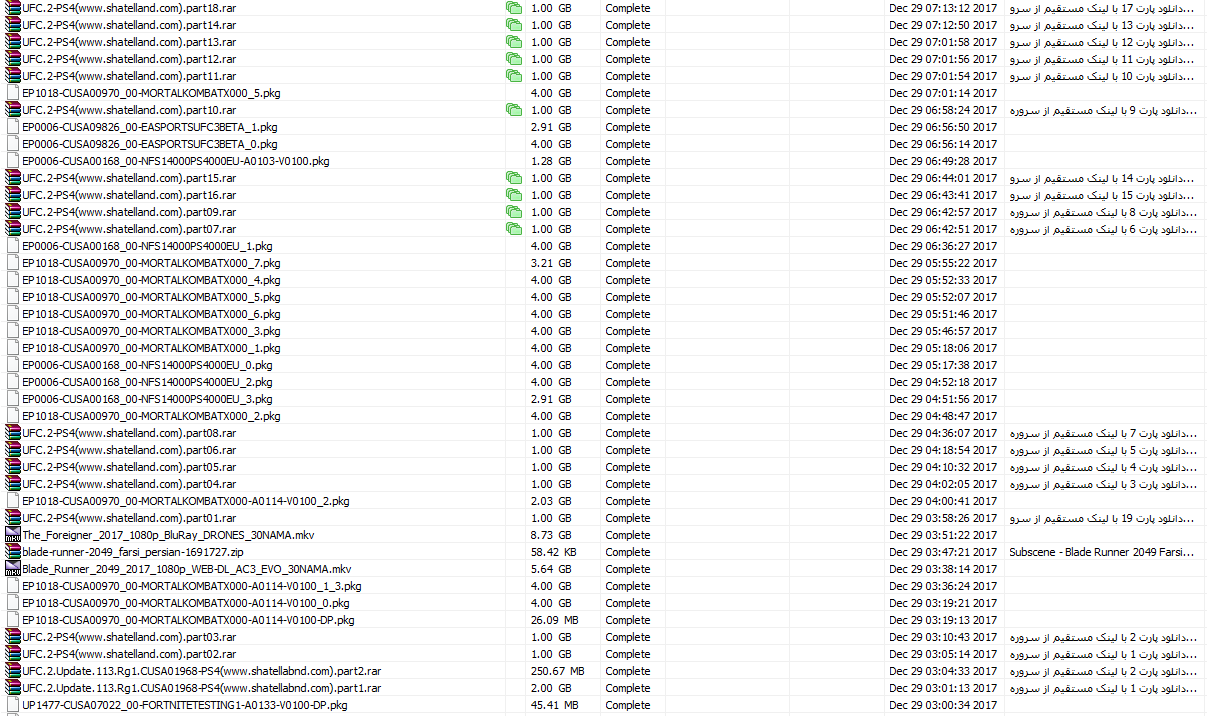Click the 58.42 KB size value
This screenshot has height=716, width=1207.
pos(554,552)
